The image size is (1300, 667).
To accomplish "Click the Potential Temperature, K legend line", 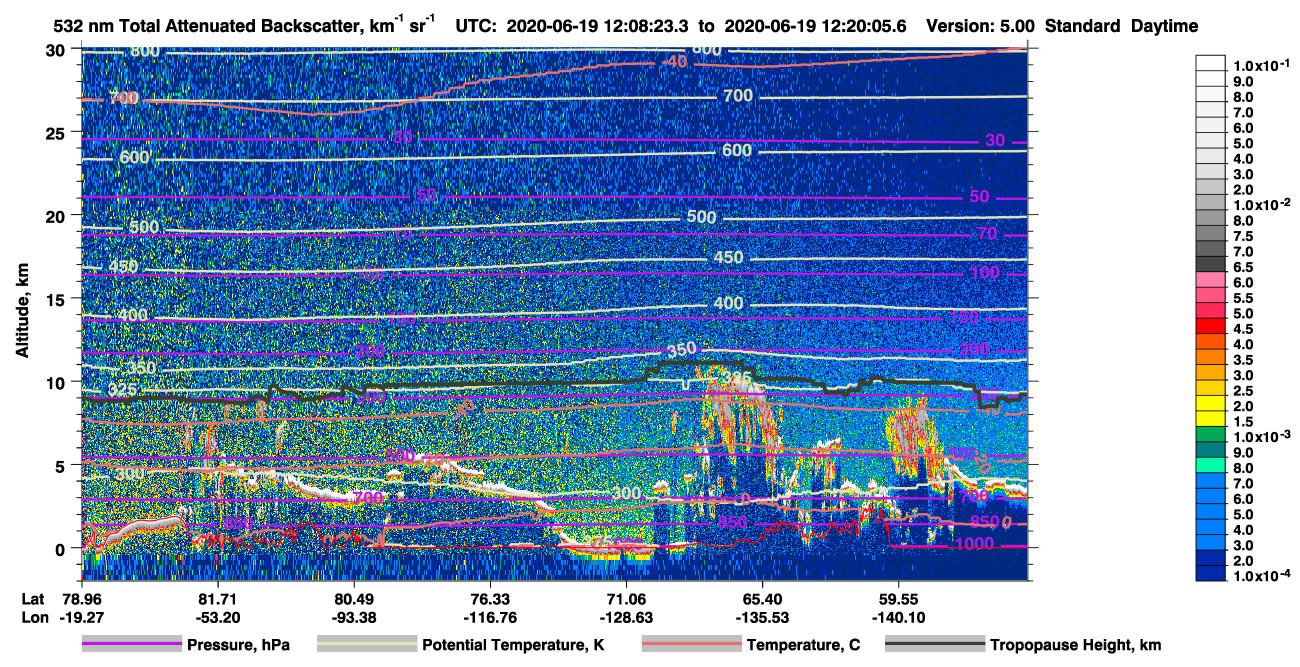I will pos(366,645).
